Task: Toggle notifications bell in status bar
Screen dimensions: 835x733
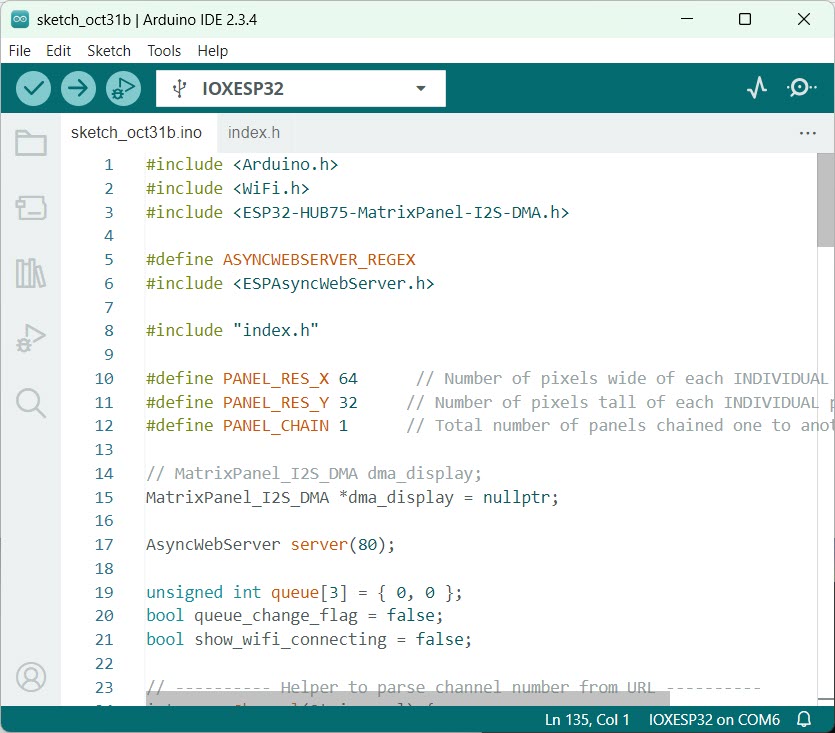Action: pos(804,720)
